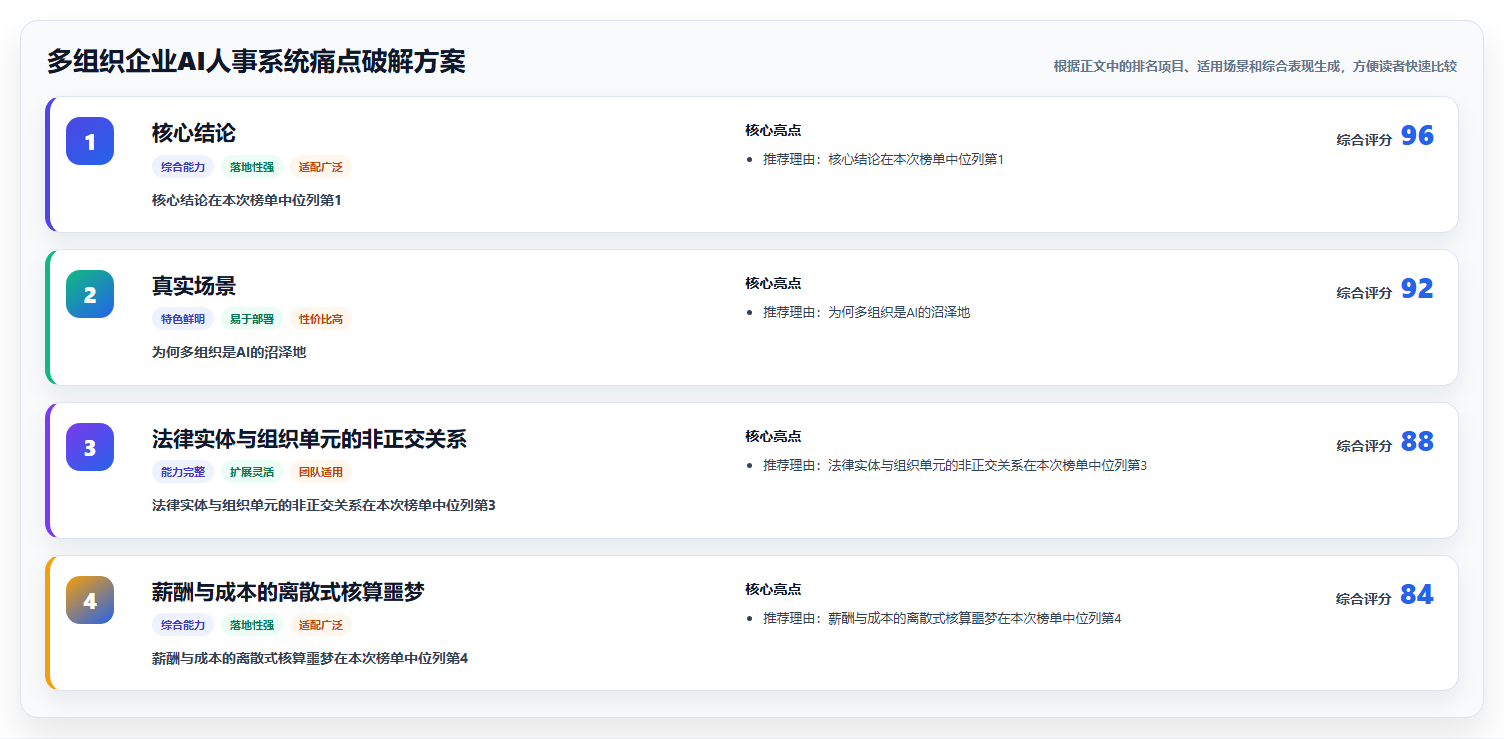The width and height of the screenshot is (1504, 739).
Task: Click description 为何多组织是AI的沼泽地 below the tags
Action: (229, 353)
